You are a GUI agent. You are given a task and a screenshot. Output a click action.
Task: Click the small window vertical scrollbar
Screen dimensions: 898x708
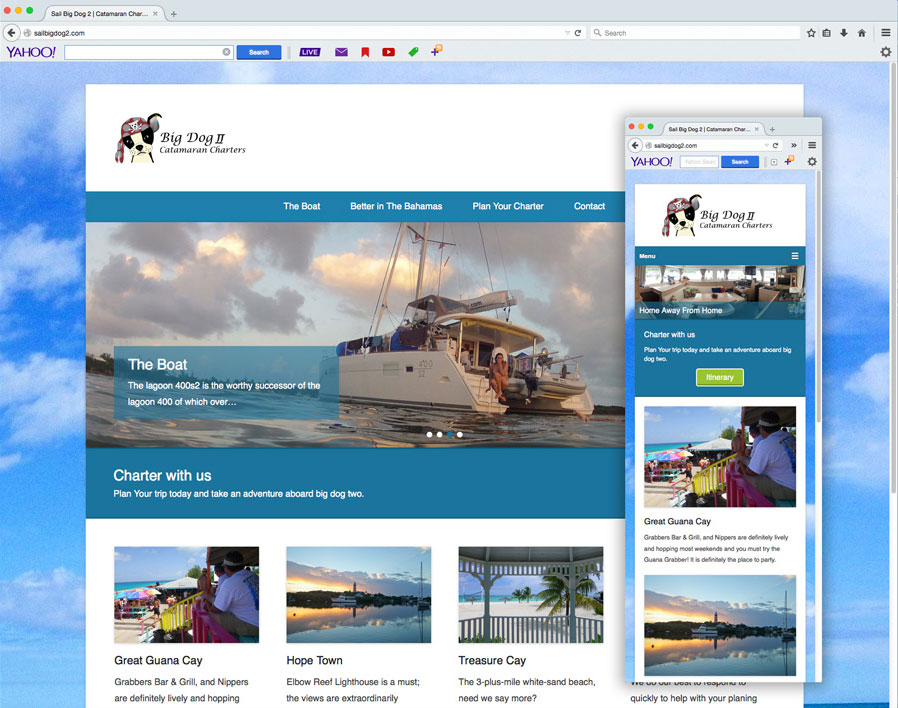pos(818,295)
